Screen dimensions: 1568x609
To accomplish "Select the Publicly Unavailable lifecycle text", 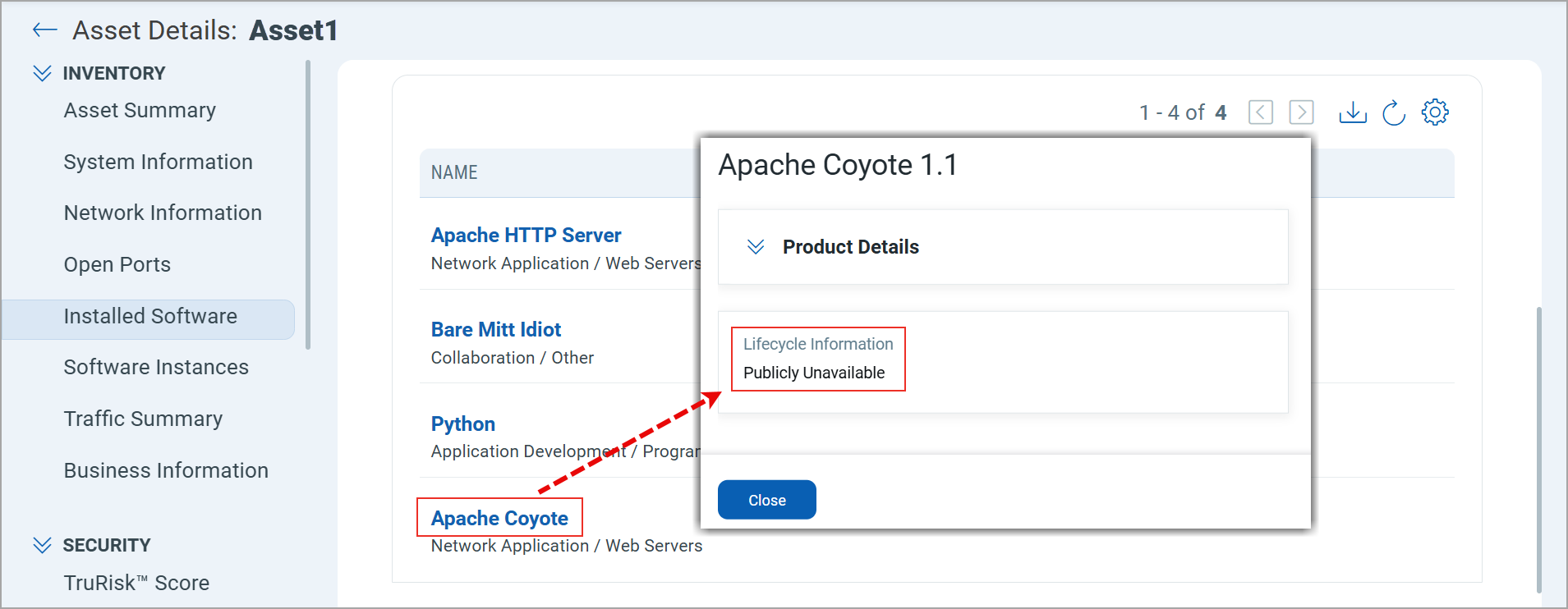I will [814, 373].
